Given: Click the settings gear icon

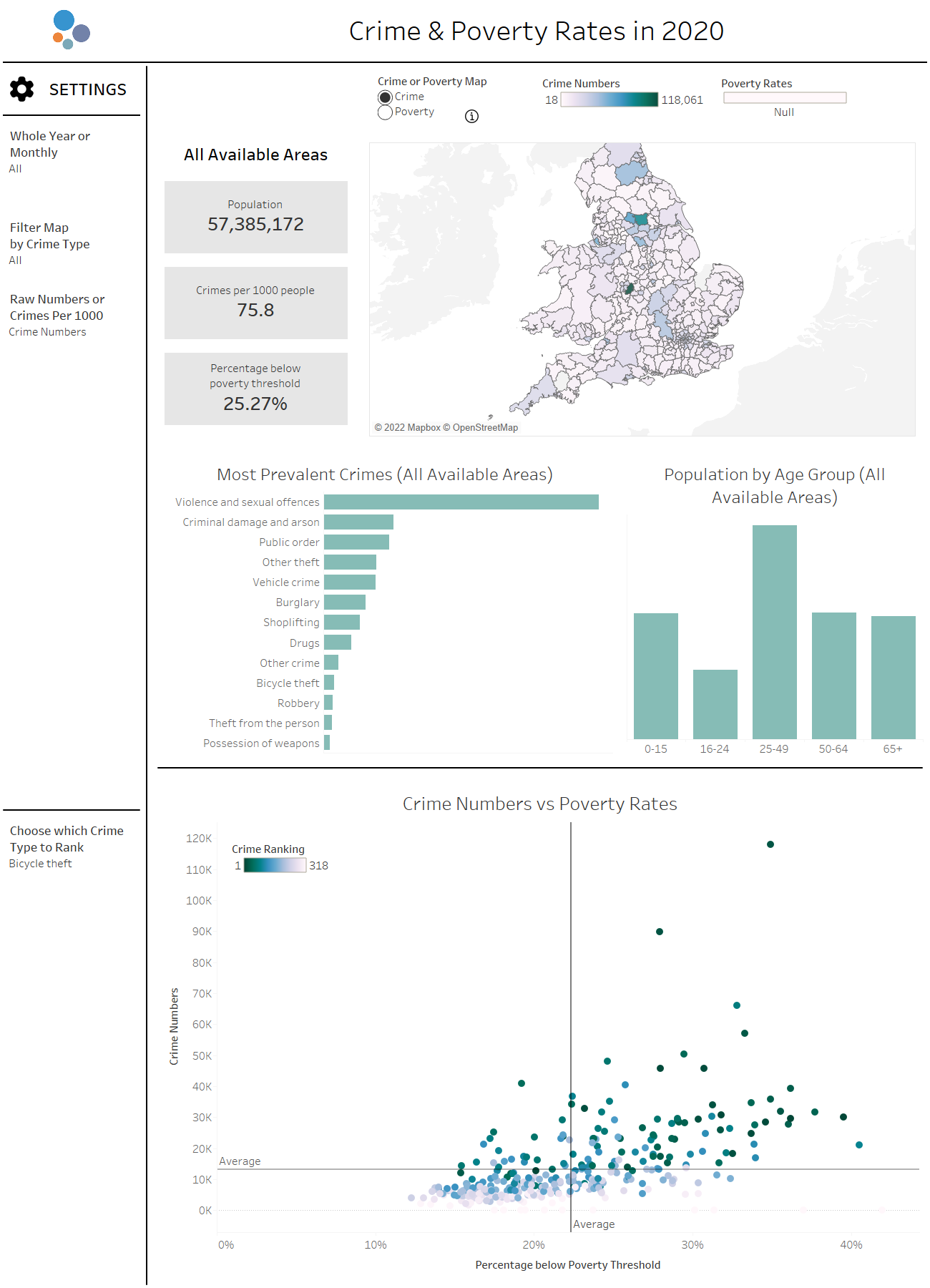Looking at the screenshot, I should point(22,89).
